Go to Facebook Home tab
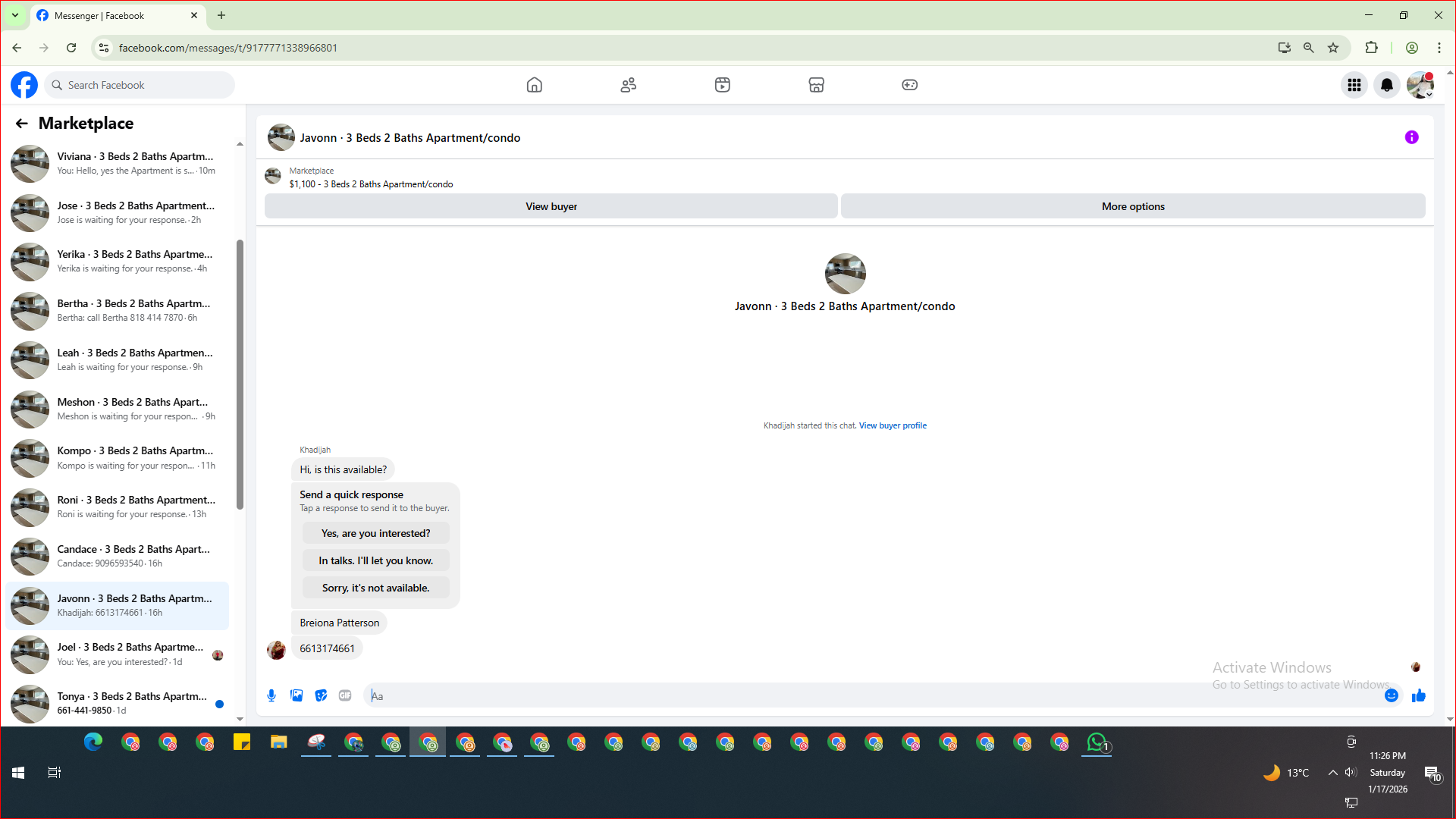The image size is (1456, 819). 535,85
